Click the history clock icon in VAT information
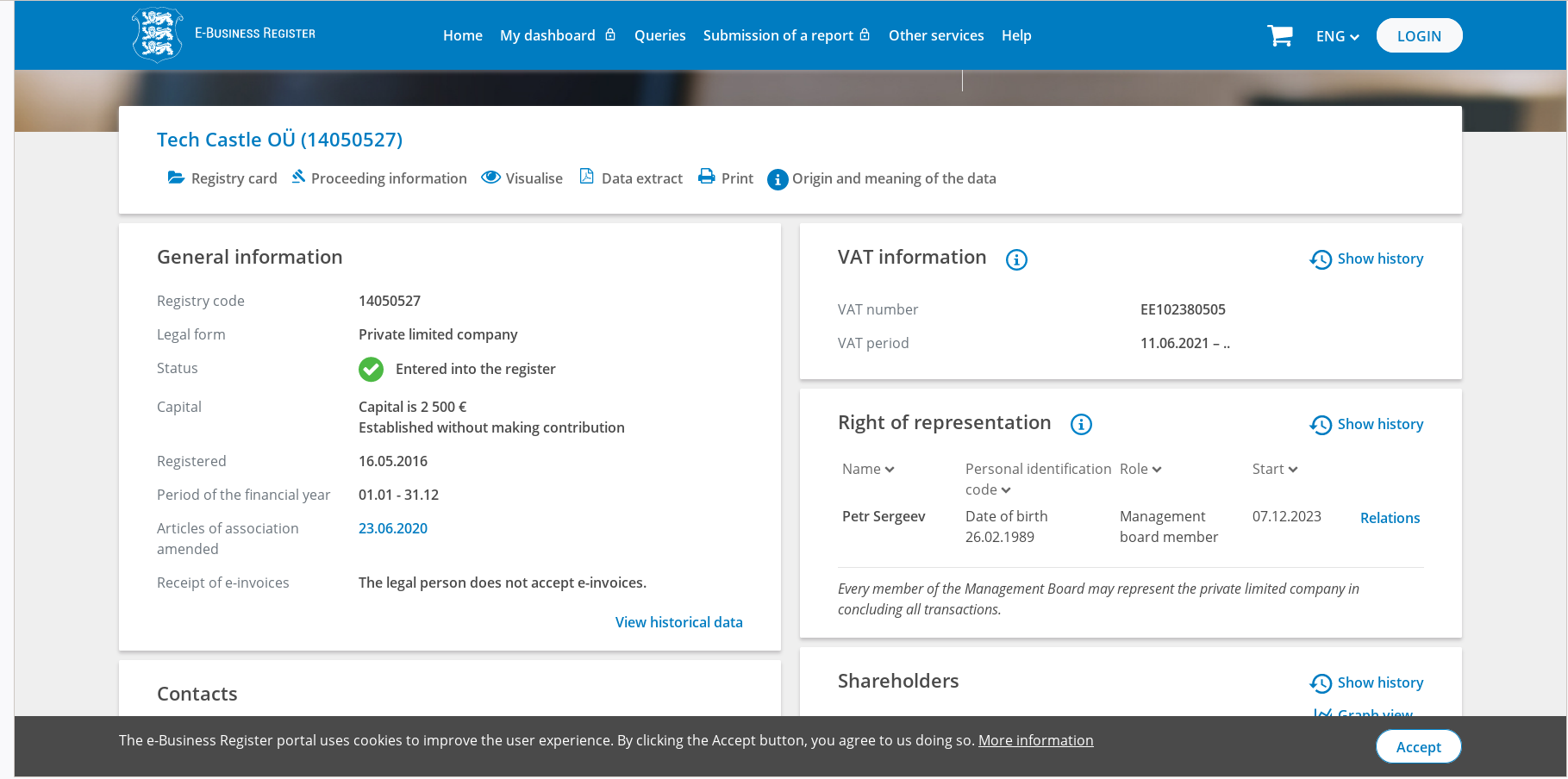The image size is (1568, 779). [x=1321, y=259]
